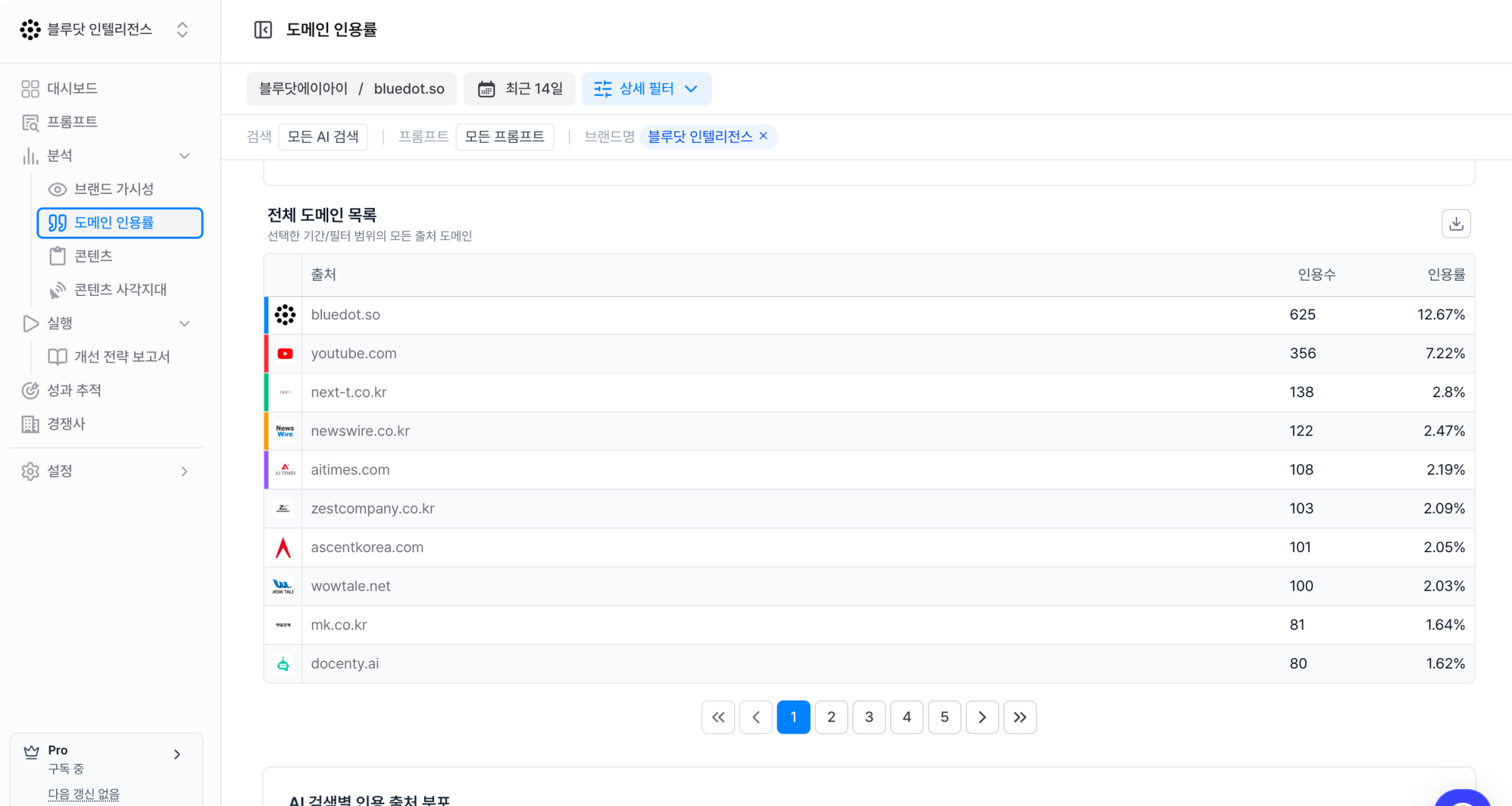
Task: Select the 블루닷에이아이 / bluedot.so project button
Action: coord(352,89)
